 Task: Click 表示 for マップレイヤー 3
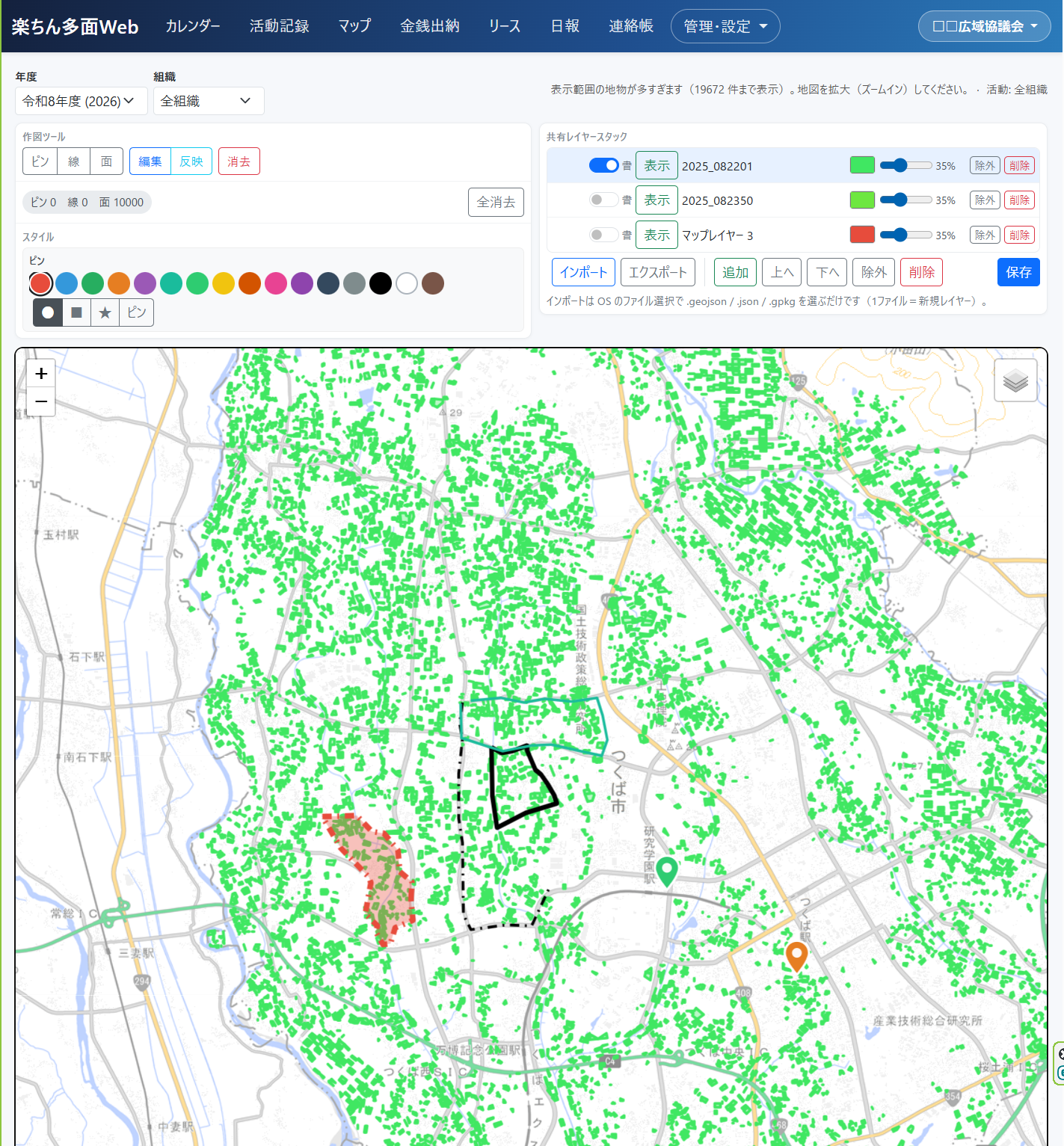coord(656,235)
